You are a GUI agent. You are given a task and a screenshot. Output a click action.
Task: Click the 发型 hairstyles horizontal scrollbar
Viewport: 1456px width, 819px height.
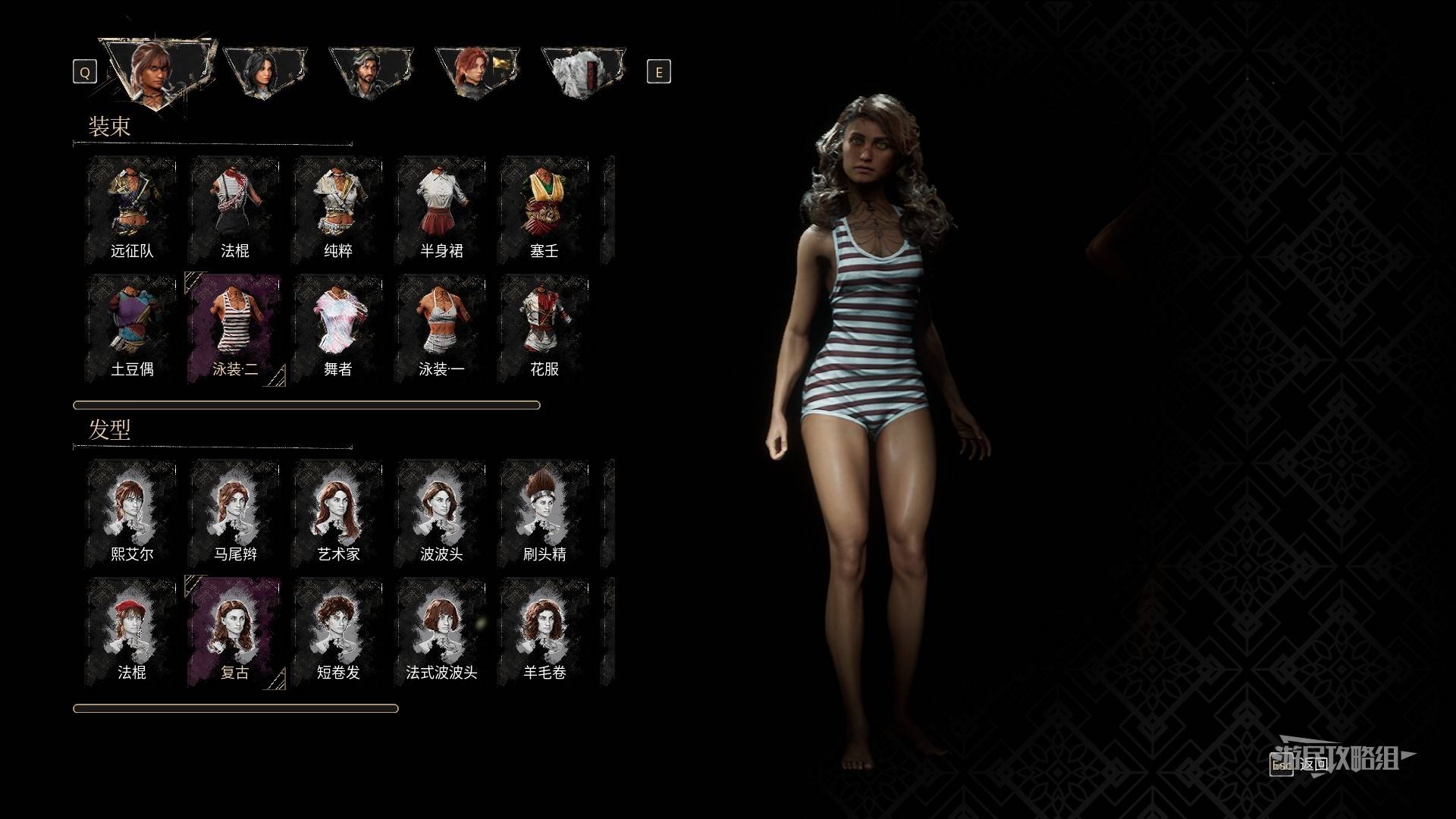[236, 708]
